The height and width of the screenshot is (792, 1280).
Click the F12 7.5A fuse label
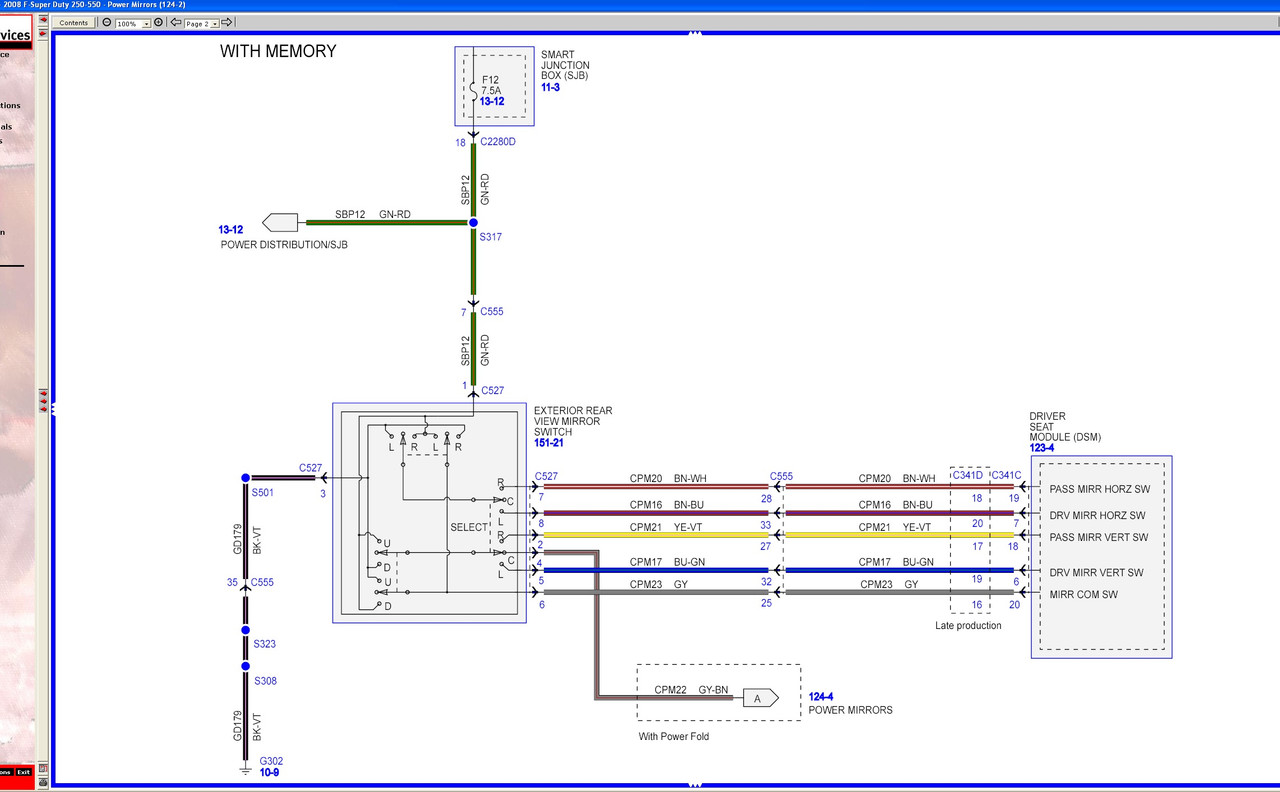[492, 85]
